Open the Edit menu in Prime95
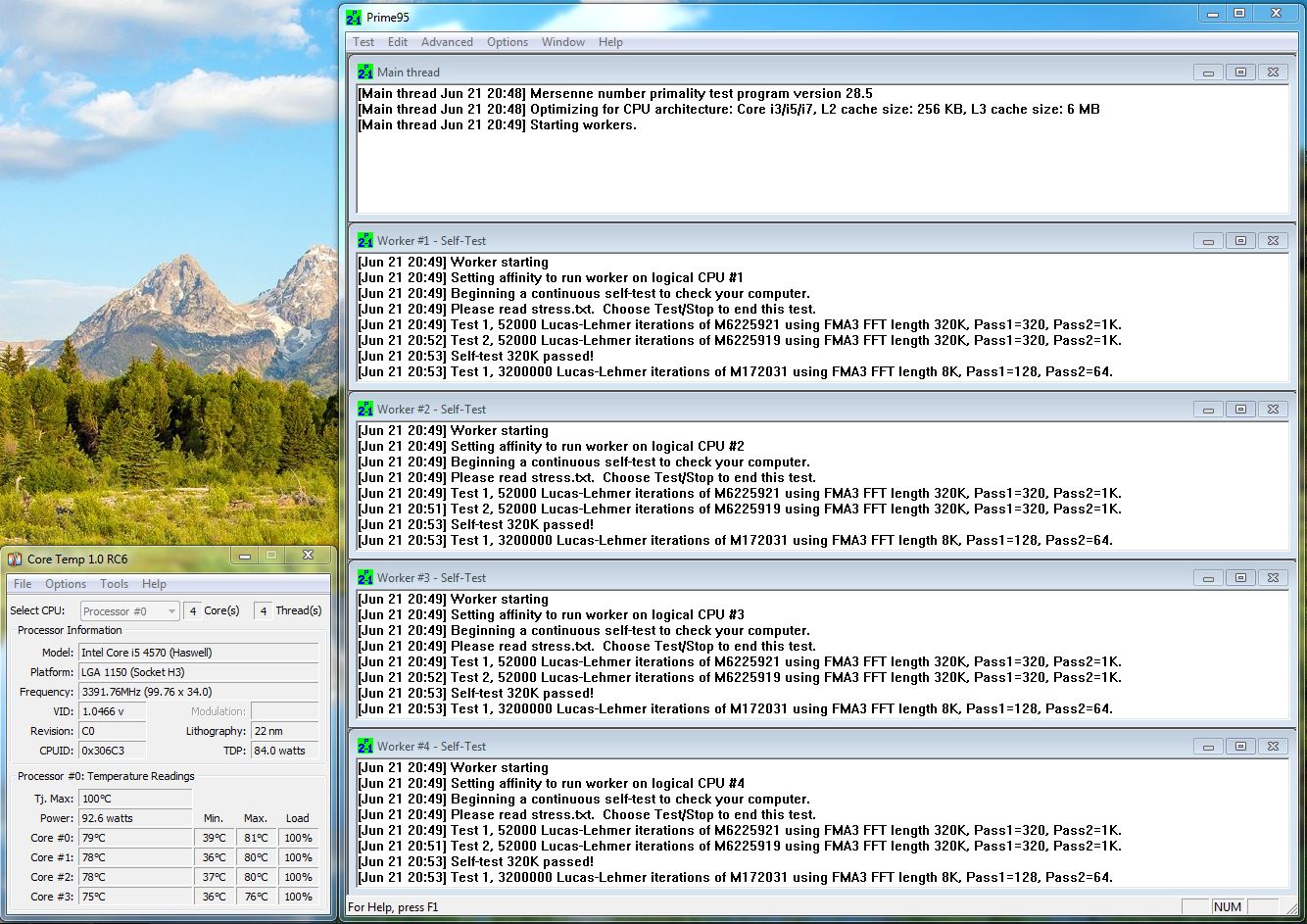The width and height of the screenshot is (1307, 924). (398, 42)
